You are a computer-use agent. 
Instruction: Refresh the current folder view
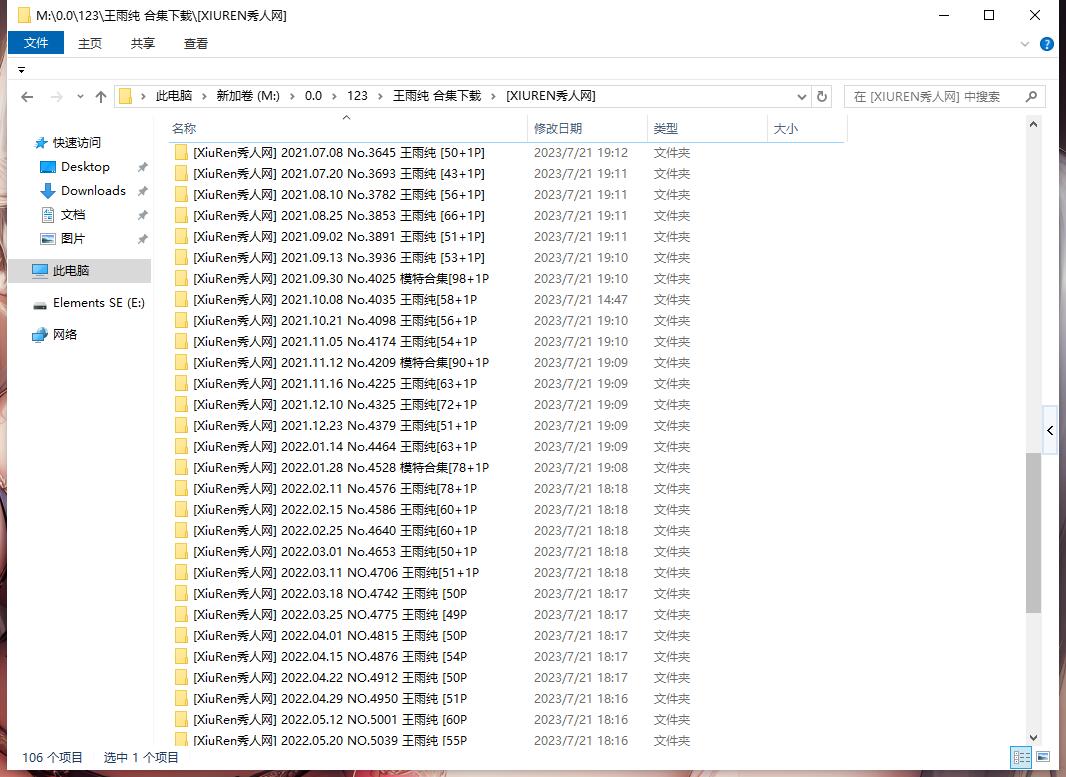pyautogui.click(x=822, y=97)
